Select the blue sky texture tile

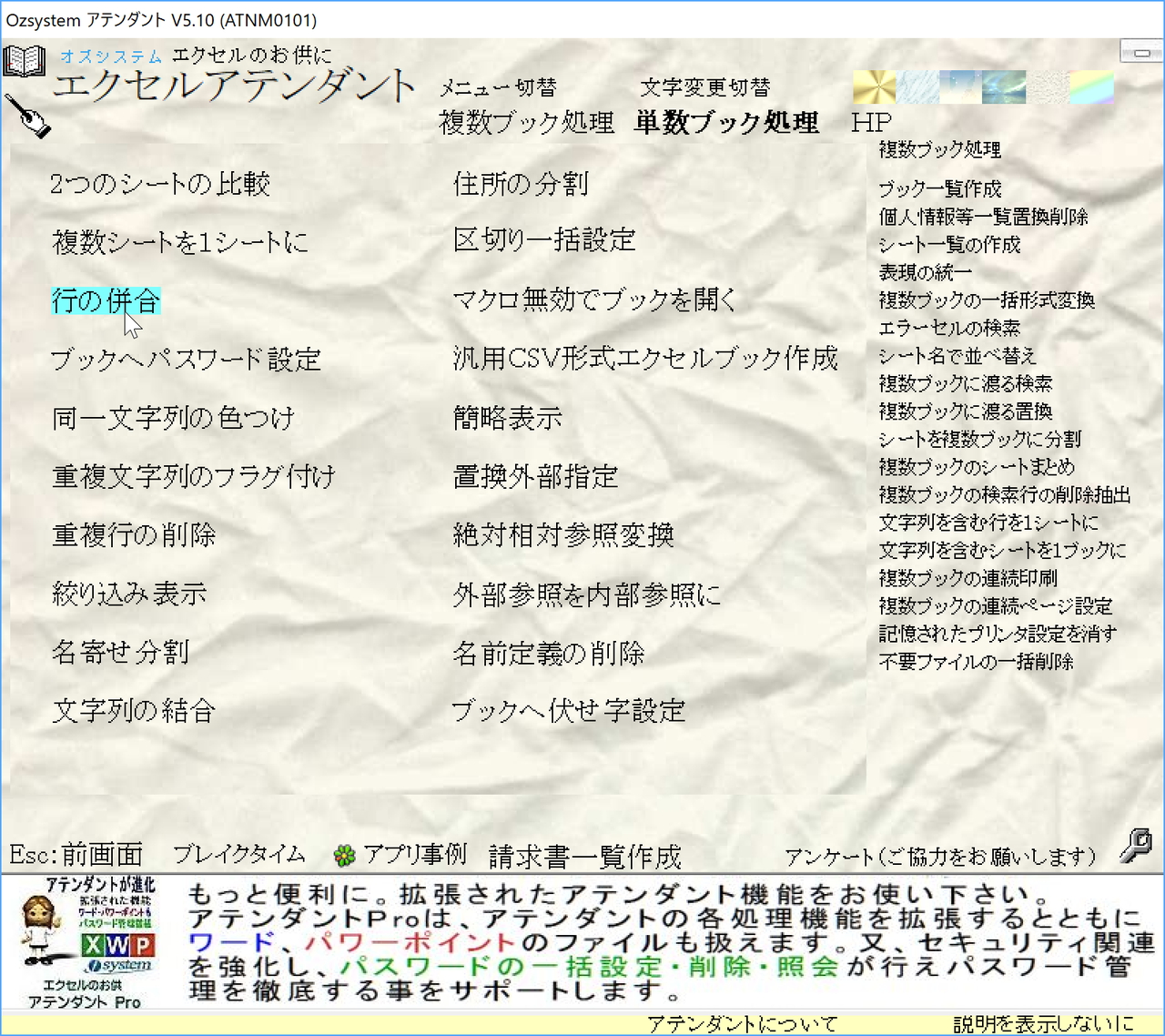click(x=960, y=86)
